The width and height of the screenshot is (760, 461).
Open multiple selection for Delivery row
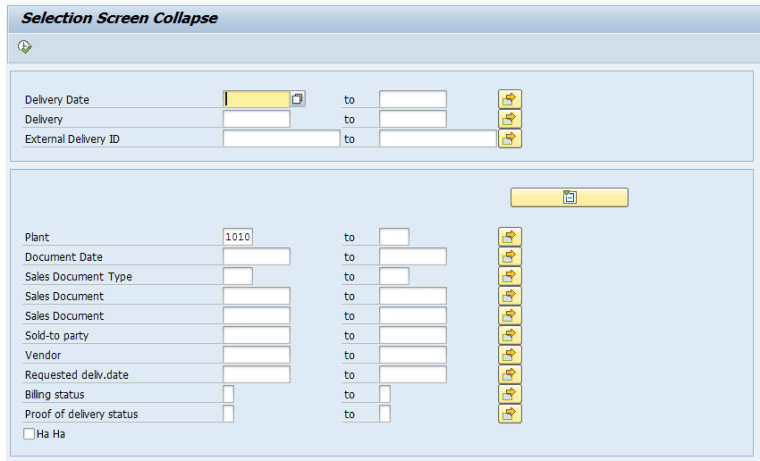[510, 119]
